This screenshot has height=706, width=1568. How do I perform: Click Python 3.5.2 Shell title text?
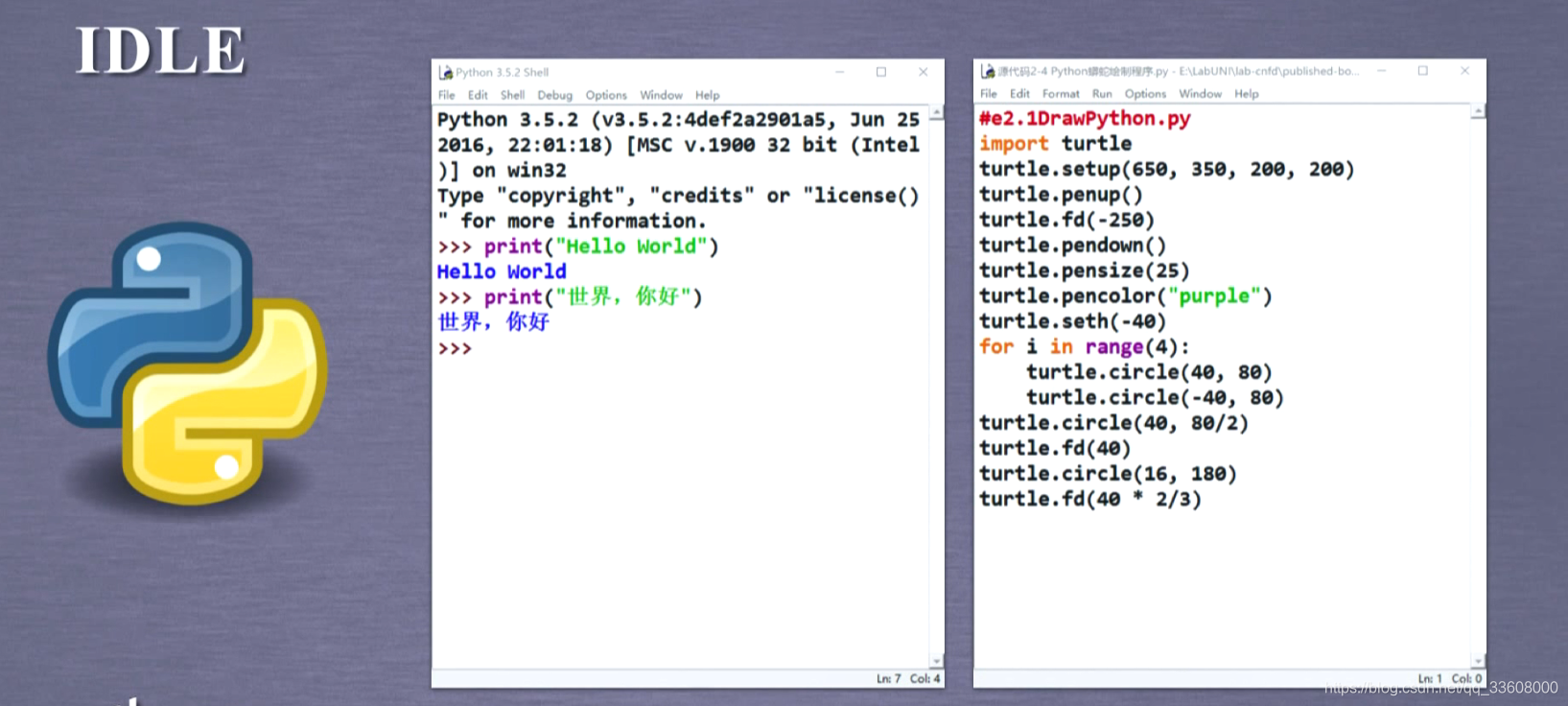coord(502,72)
